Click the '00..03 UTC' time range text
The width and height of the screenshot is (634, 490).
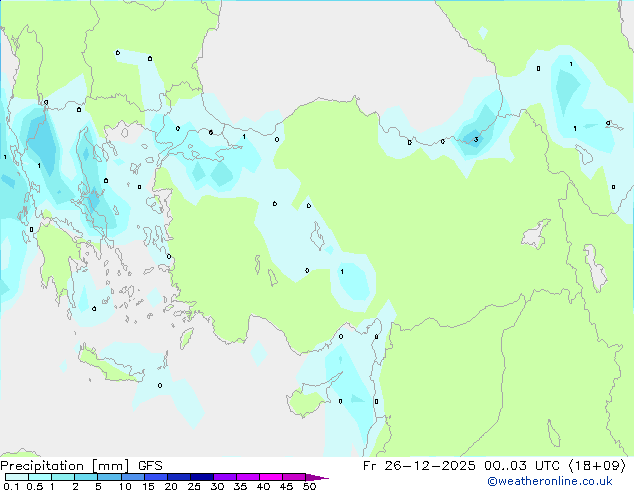click(x=522, y=466)
